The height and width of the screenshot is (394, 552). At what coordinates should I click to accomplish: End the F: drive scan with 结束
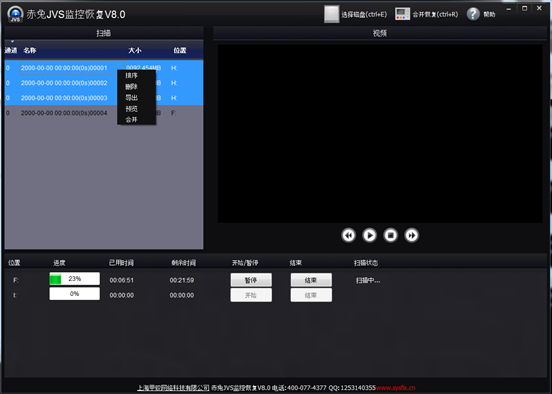(311, 280)
